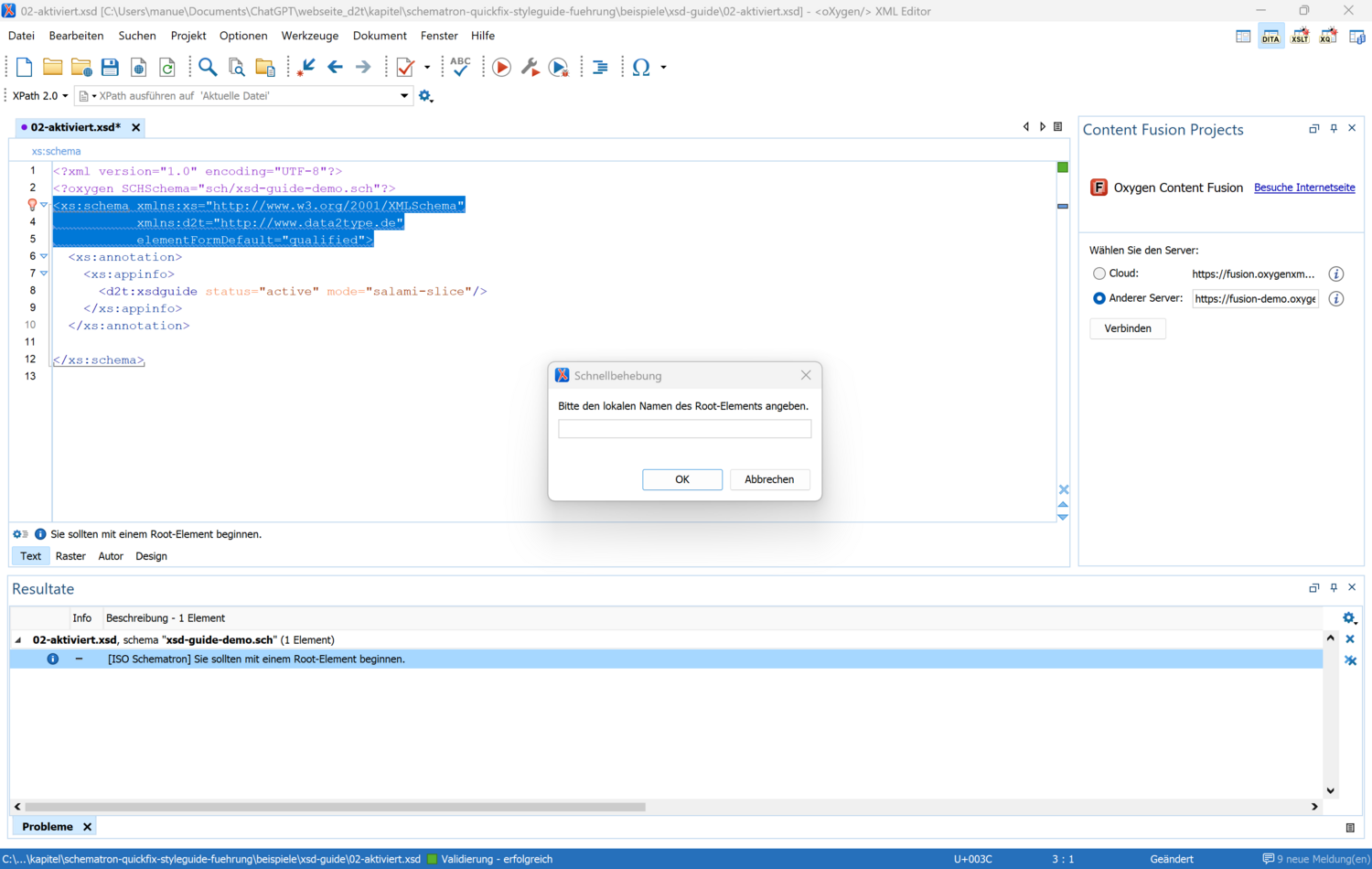Switch to the Autor editing mode tab
The image size is (1372, 869).
tap(111, 556)
